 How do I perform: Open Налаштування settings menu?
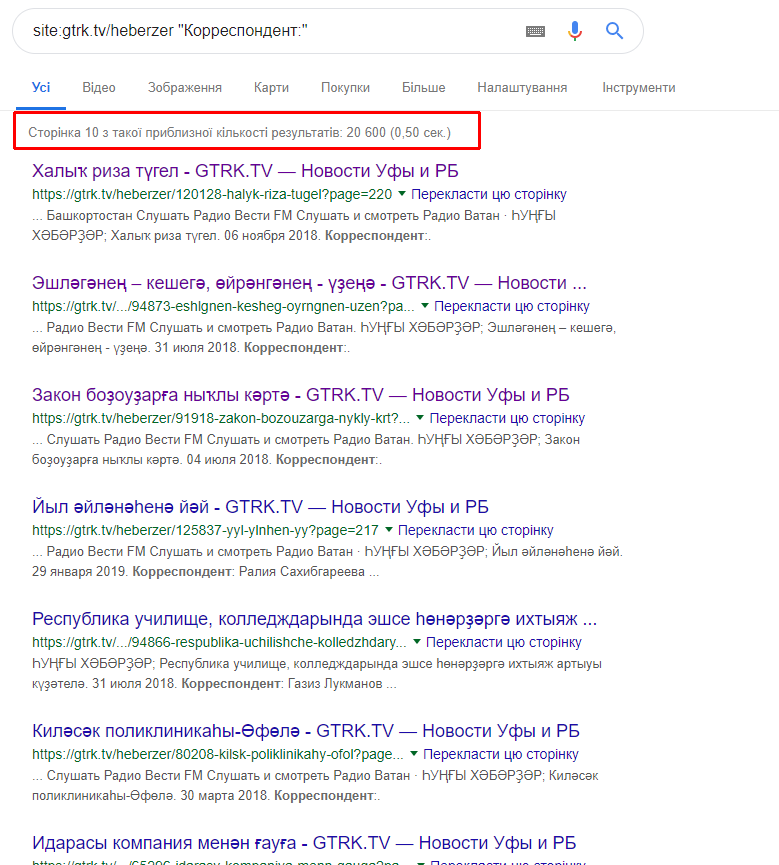click(x=522, y=88)
